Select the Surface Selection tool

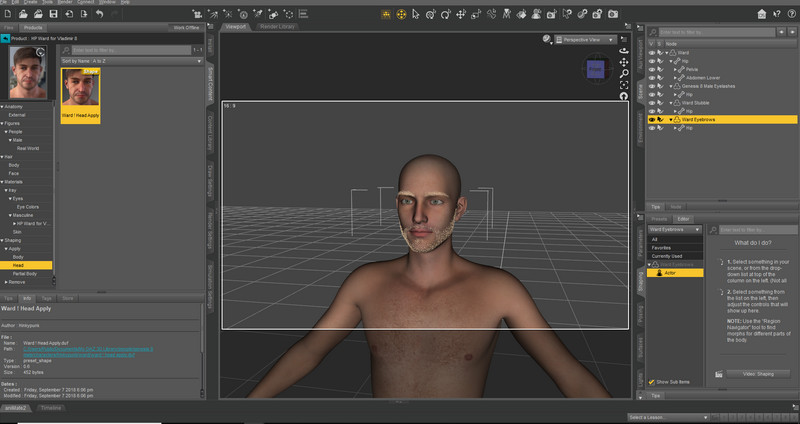click(521, 14)
